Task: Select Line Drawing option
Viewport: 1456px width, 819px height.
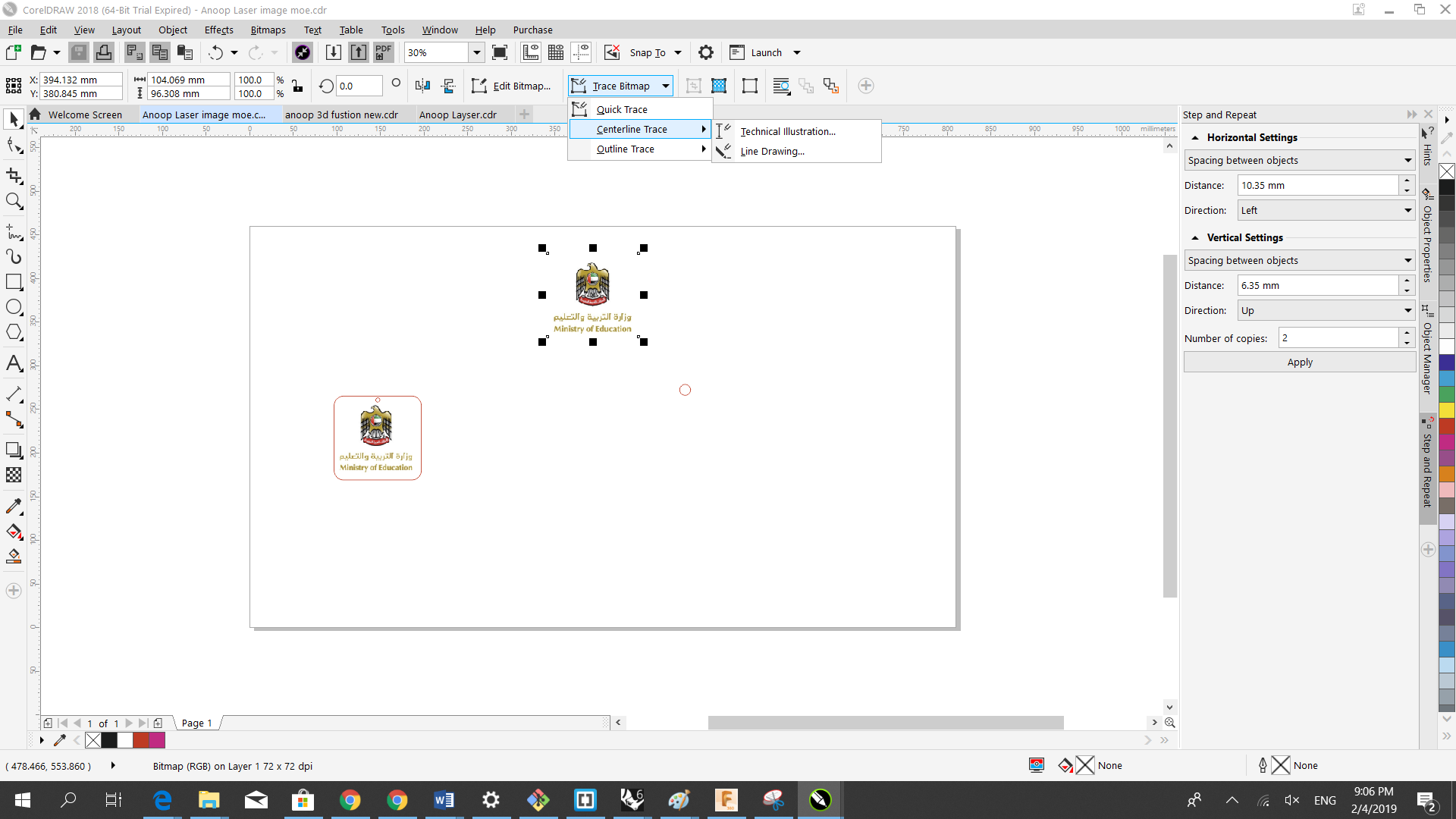Action: 797,151
